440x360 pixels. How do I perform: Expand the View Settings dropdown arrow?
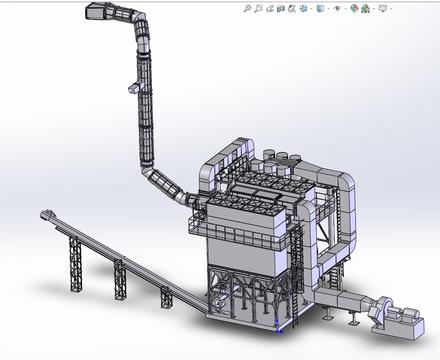pos(391,9)
